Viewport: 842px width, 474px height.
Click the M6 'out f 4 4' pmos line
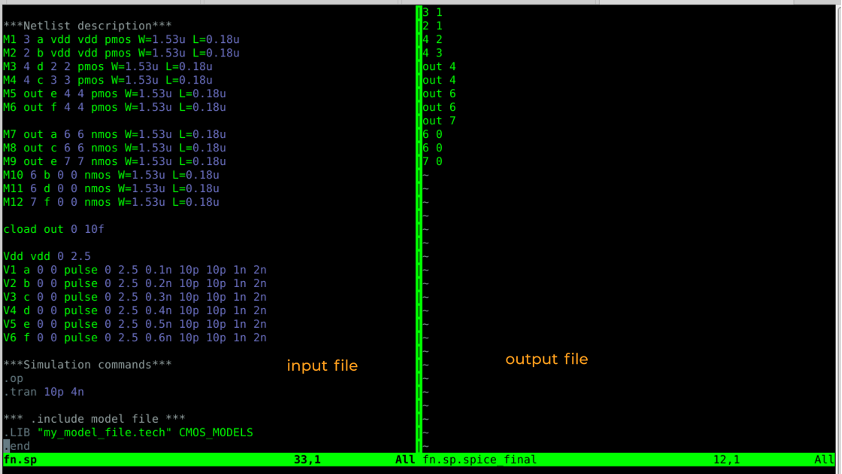tap(114, 107)
